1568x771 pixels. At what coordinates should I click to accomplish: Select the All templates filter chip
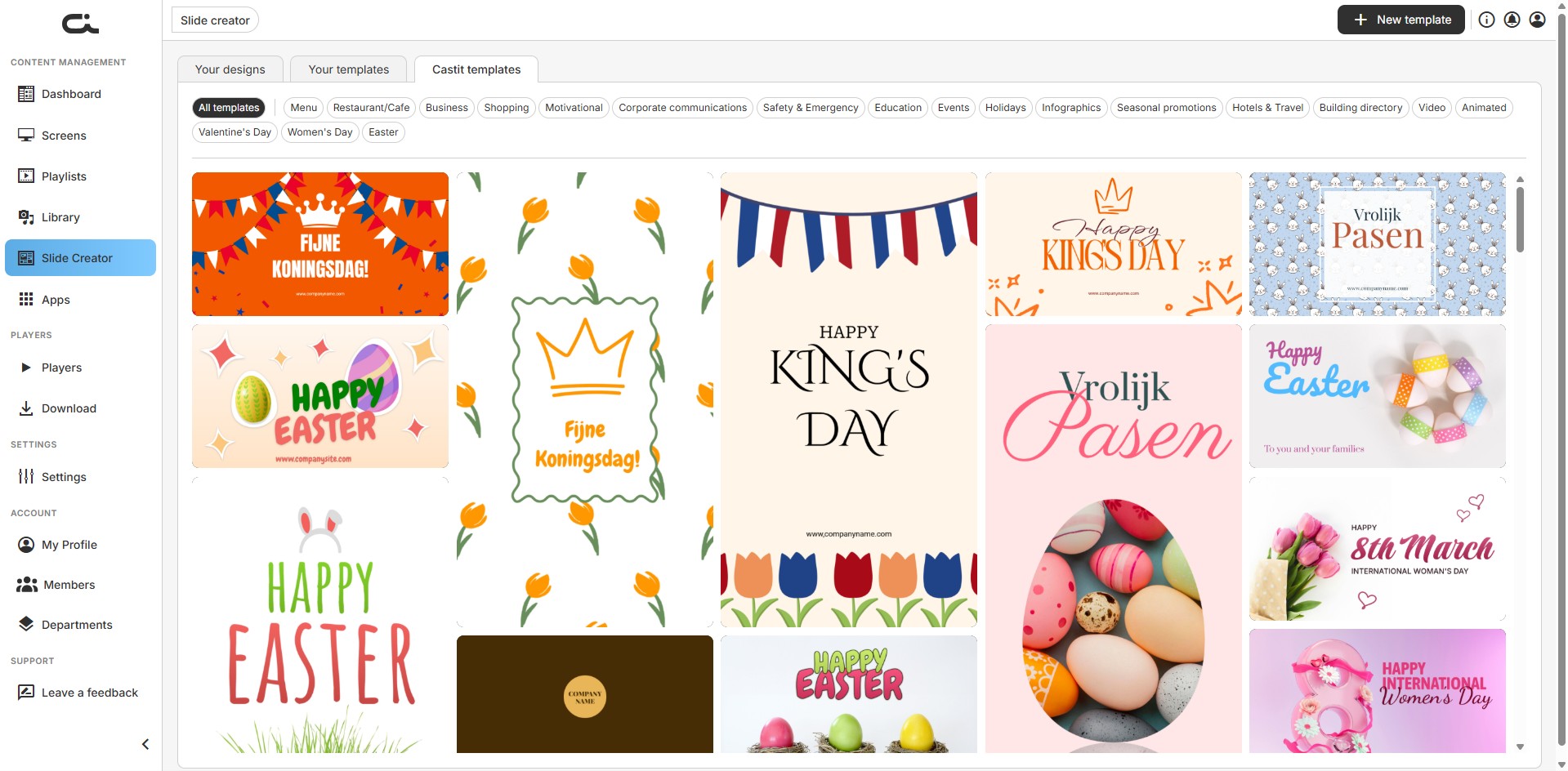click(229, 108)
